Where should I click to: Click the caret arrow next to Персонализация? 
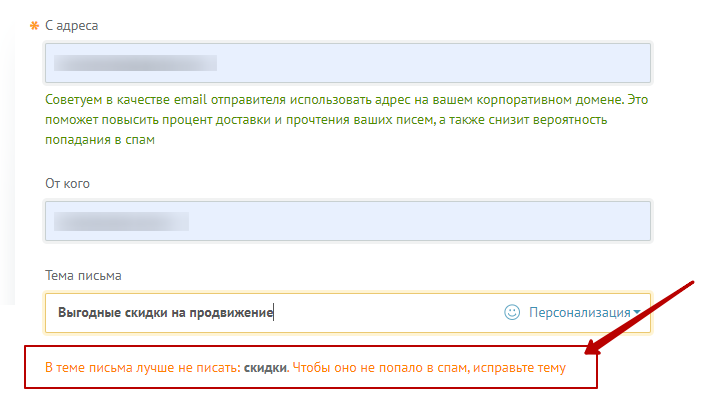[636, 312]
